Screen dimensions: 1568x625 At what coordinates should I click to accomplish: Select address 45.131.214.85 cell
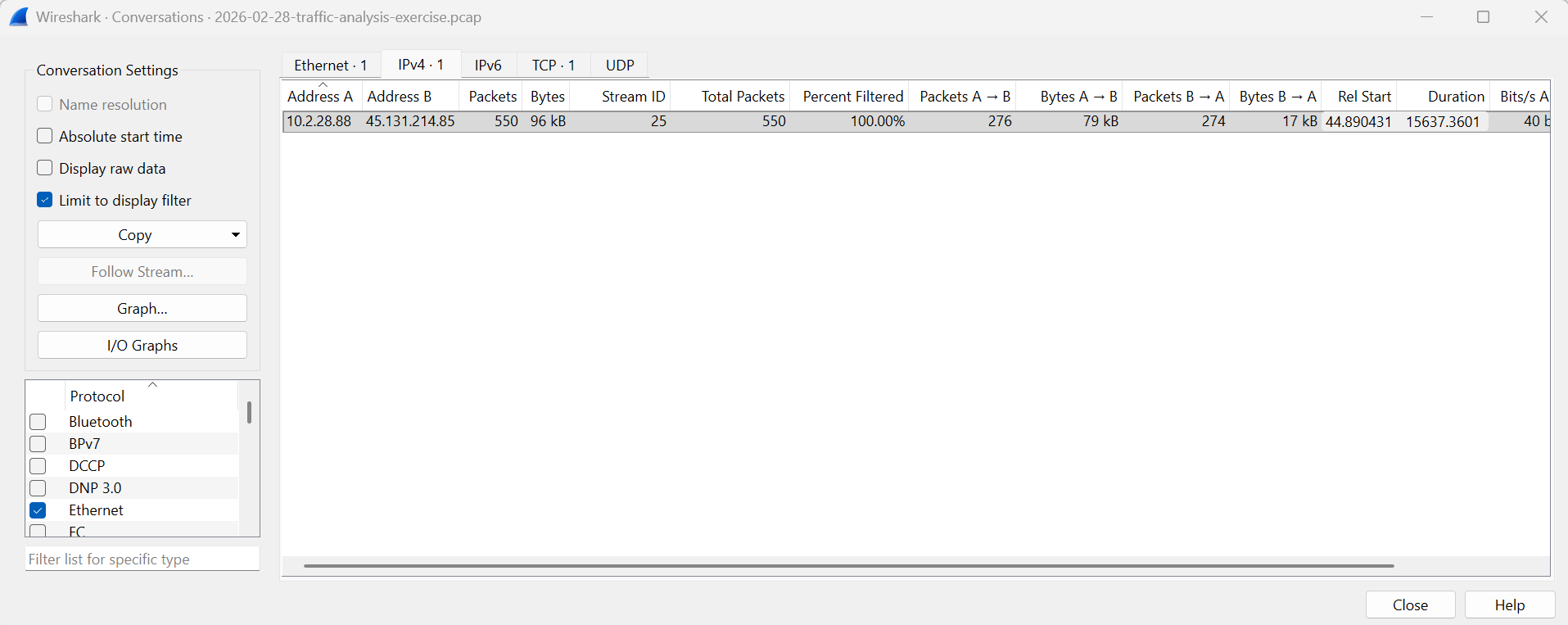[410, 121]
